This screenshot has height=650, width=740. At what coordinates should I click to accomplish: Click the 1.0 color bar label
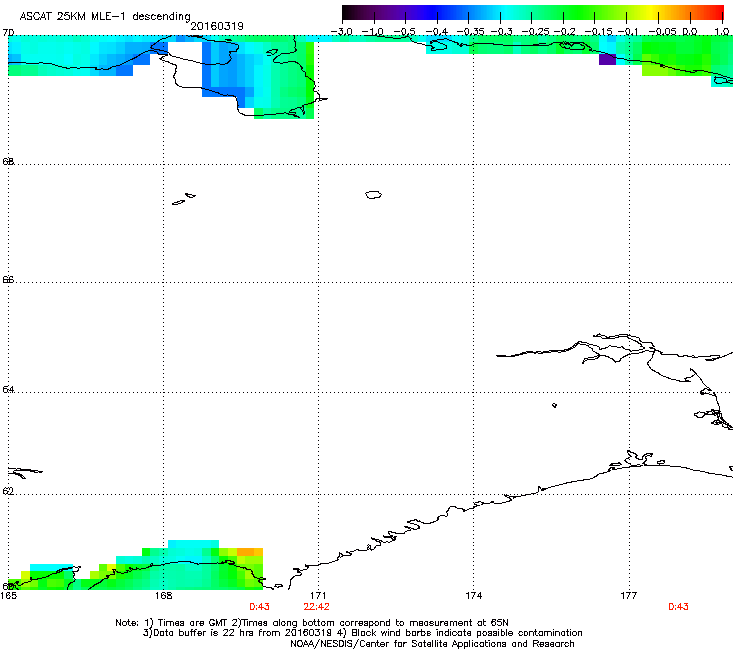click(722, 32)
